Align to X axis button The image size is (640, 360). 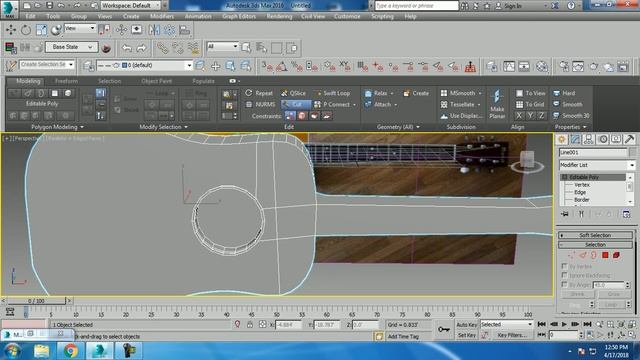(x=519, y=116)
